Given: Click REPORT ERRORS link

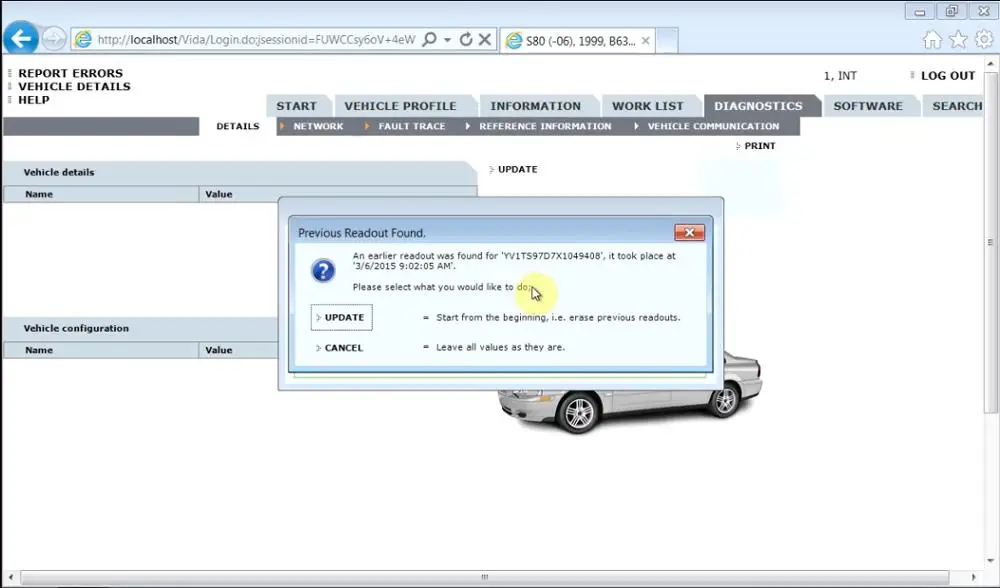Looking at the screenshot, I should coord(70,73).
